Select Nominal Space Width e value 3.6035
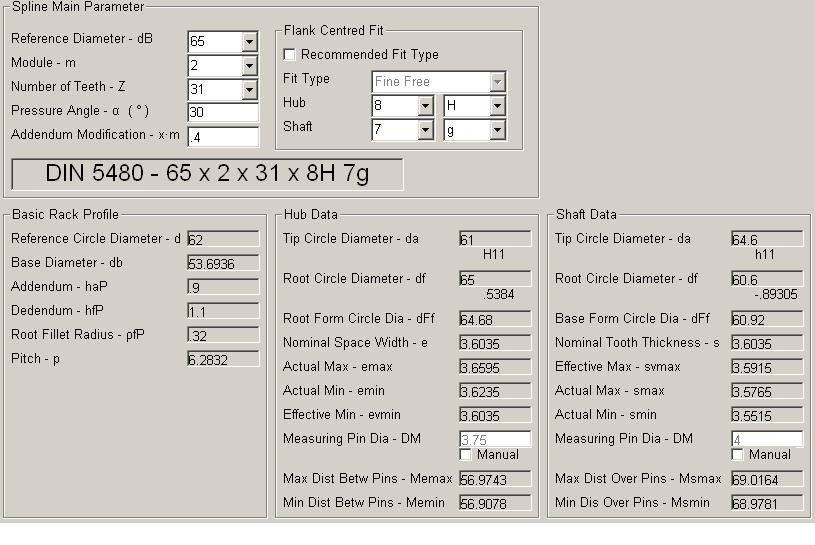This screenshot has width=815, height=545. [495, 343]
